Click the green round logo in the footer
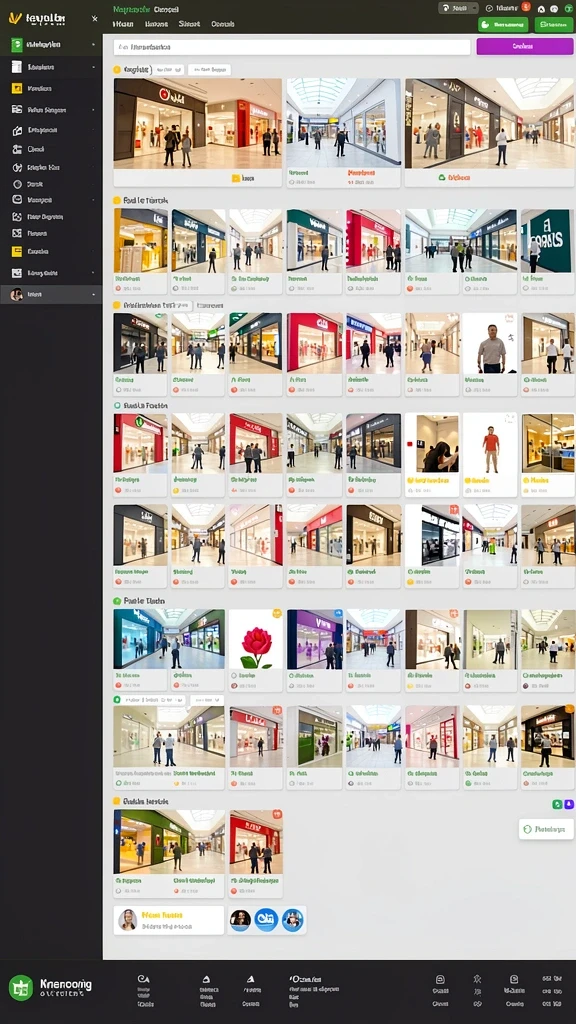The height and width of the screenshot is (1024, 576). [21, 987]
